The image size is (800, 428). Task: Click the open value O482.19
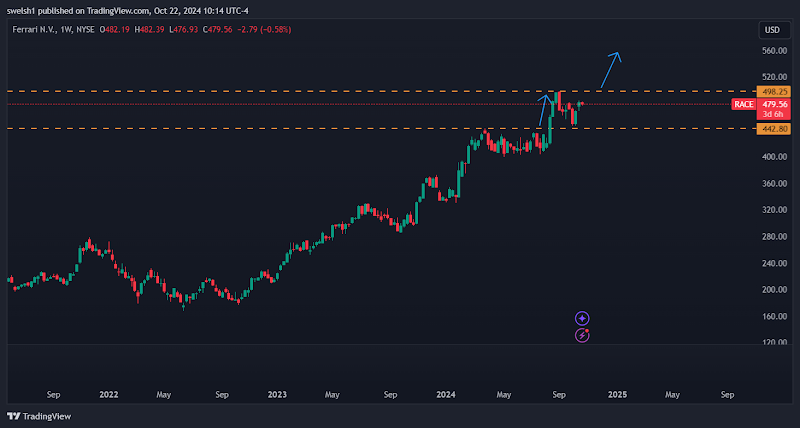pyautogui.click(x=115, y=30)
